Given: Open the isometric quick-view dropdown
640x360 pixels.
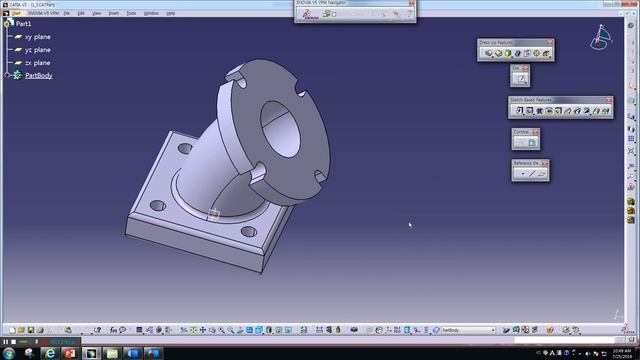Looking at the screenshot, I should point(259,330).
